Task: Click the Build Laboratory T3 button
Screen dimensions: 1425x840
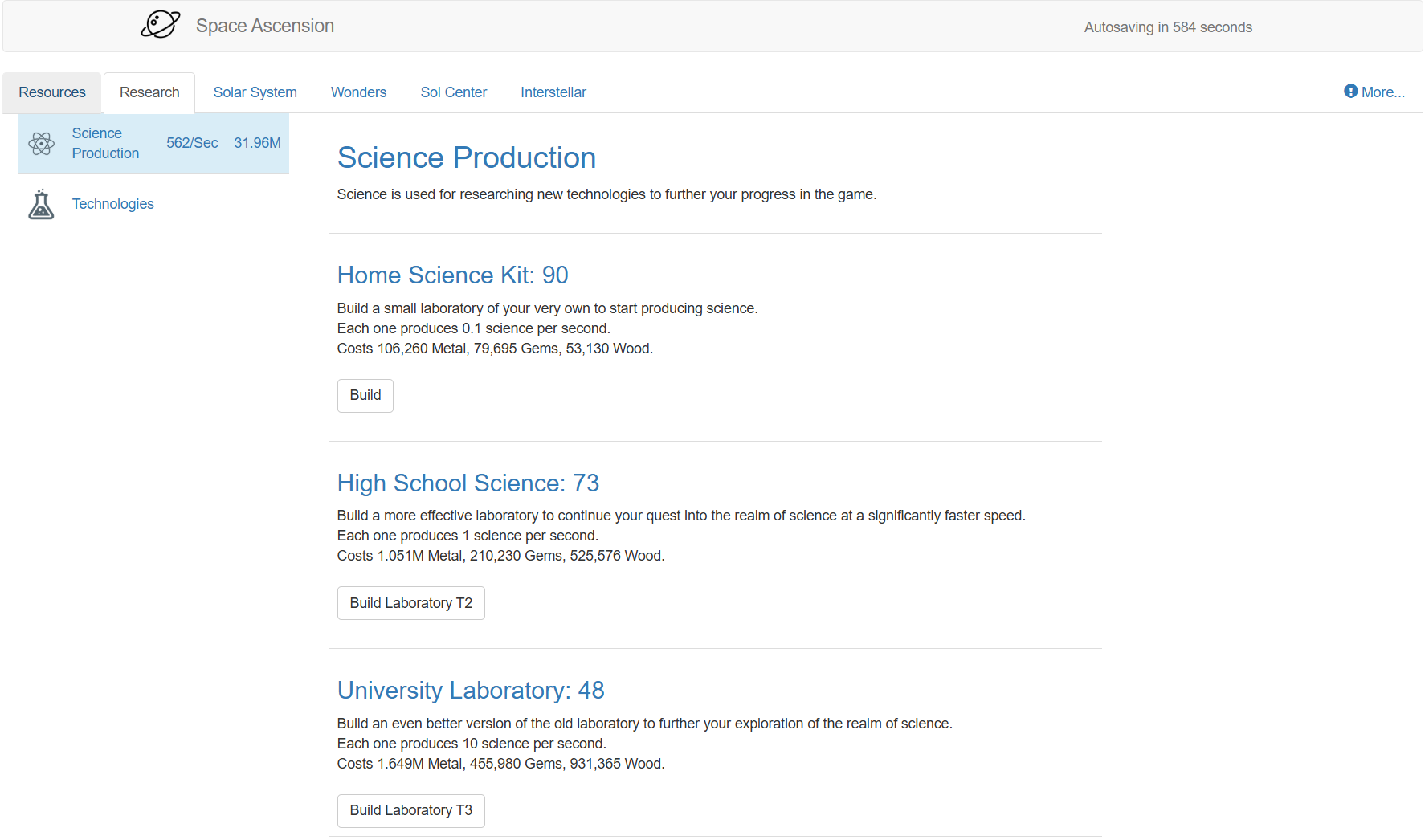Action: [410, 810]
